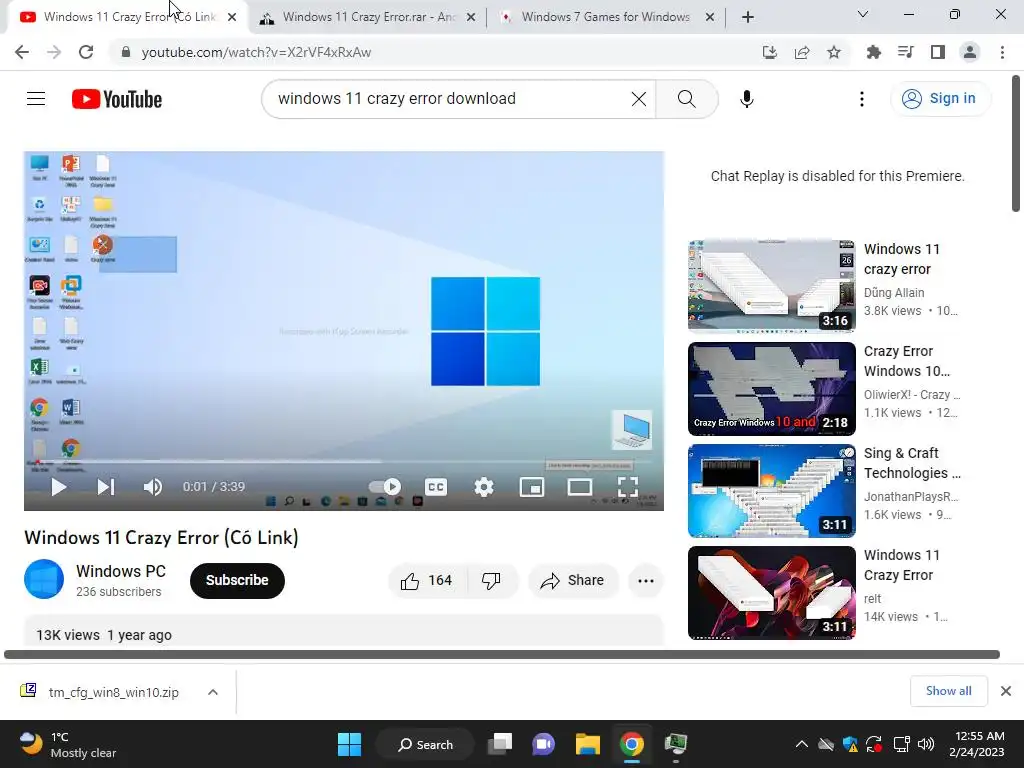Show hidden system tray icons
The height and width of the screenshot is (768, 1024).
coord(801,744)
